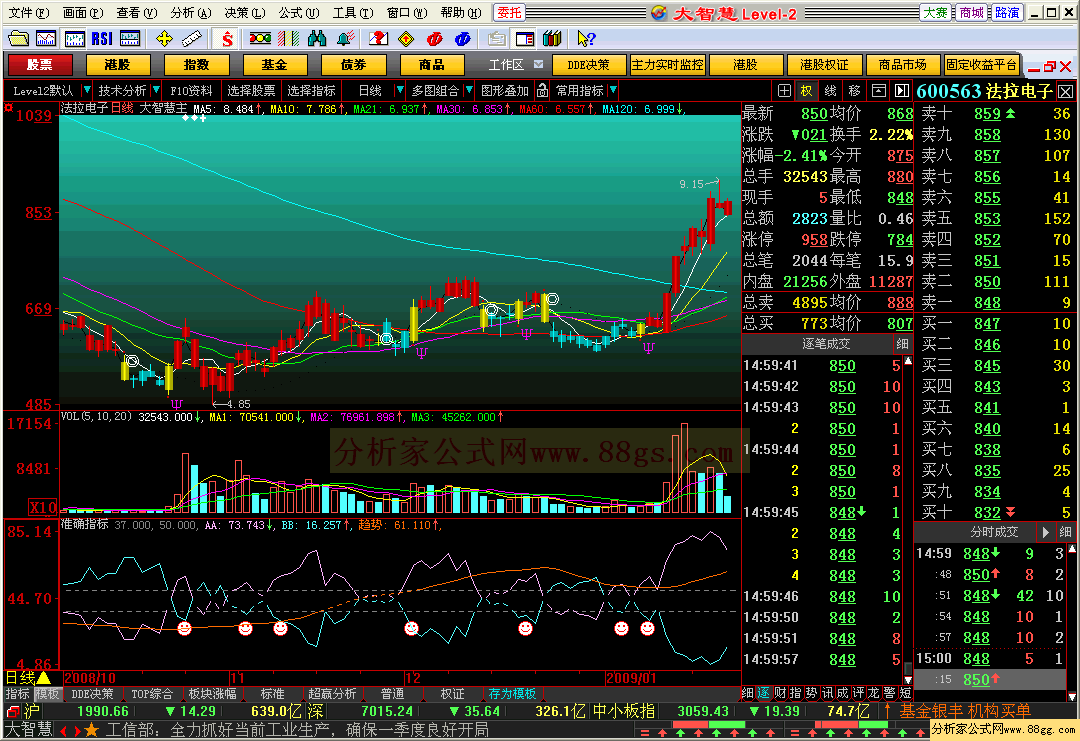Click the yellow diamond arrow icon
The image size is (1080, 741).
[406, 39]
